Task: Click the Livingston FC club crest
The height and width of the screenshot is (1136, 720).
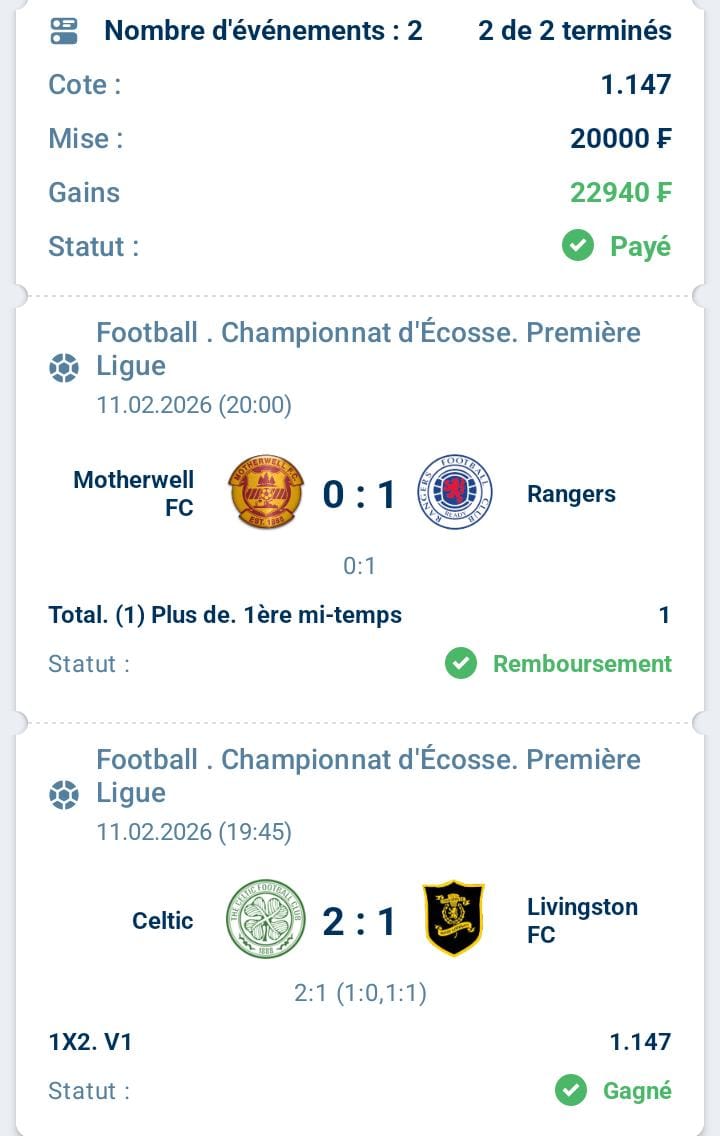Action: 453,919
